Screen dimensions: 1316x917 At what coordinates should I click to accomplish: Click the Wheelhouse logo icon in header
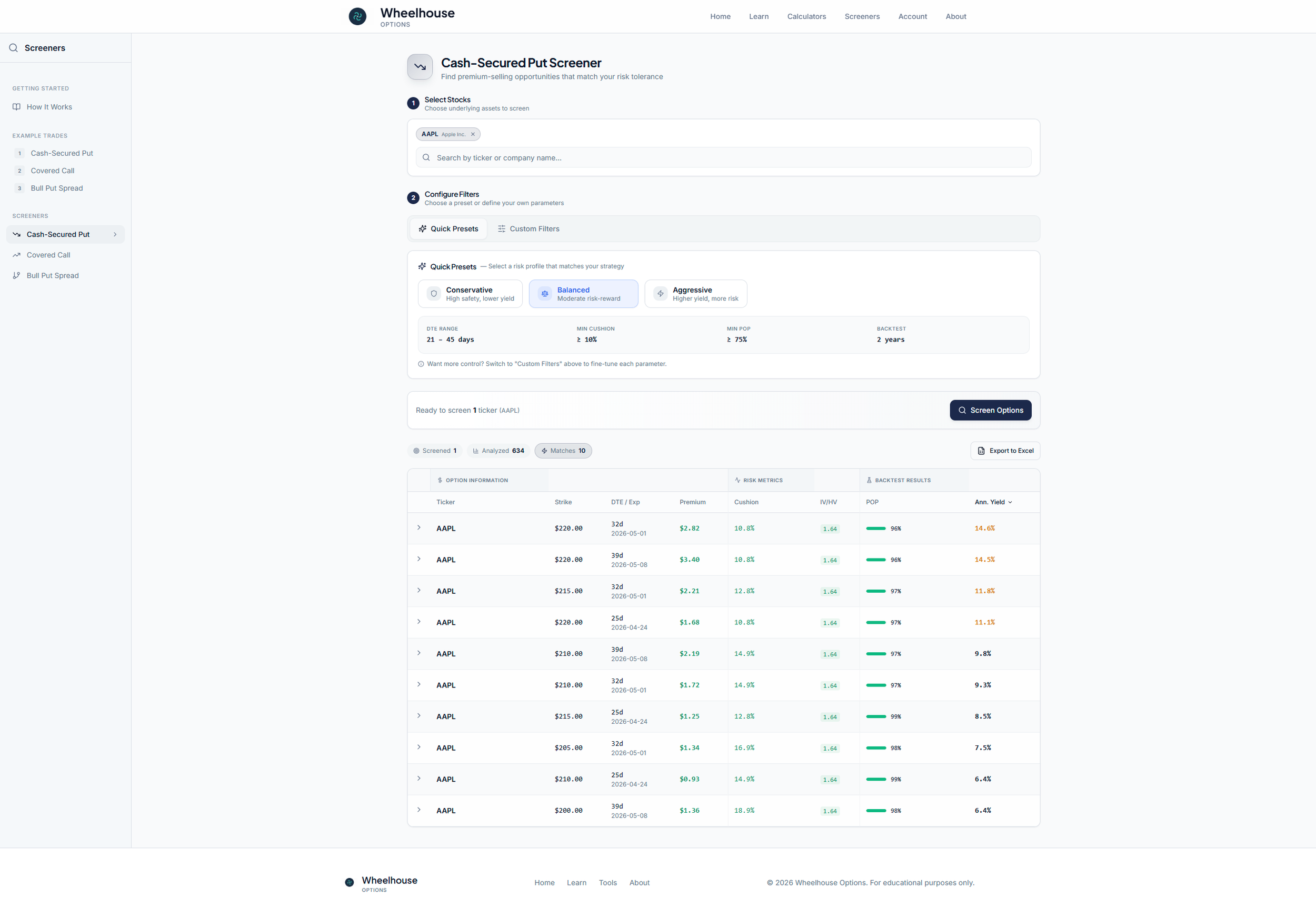pyautogui.click(x=357, y=16)
